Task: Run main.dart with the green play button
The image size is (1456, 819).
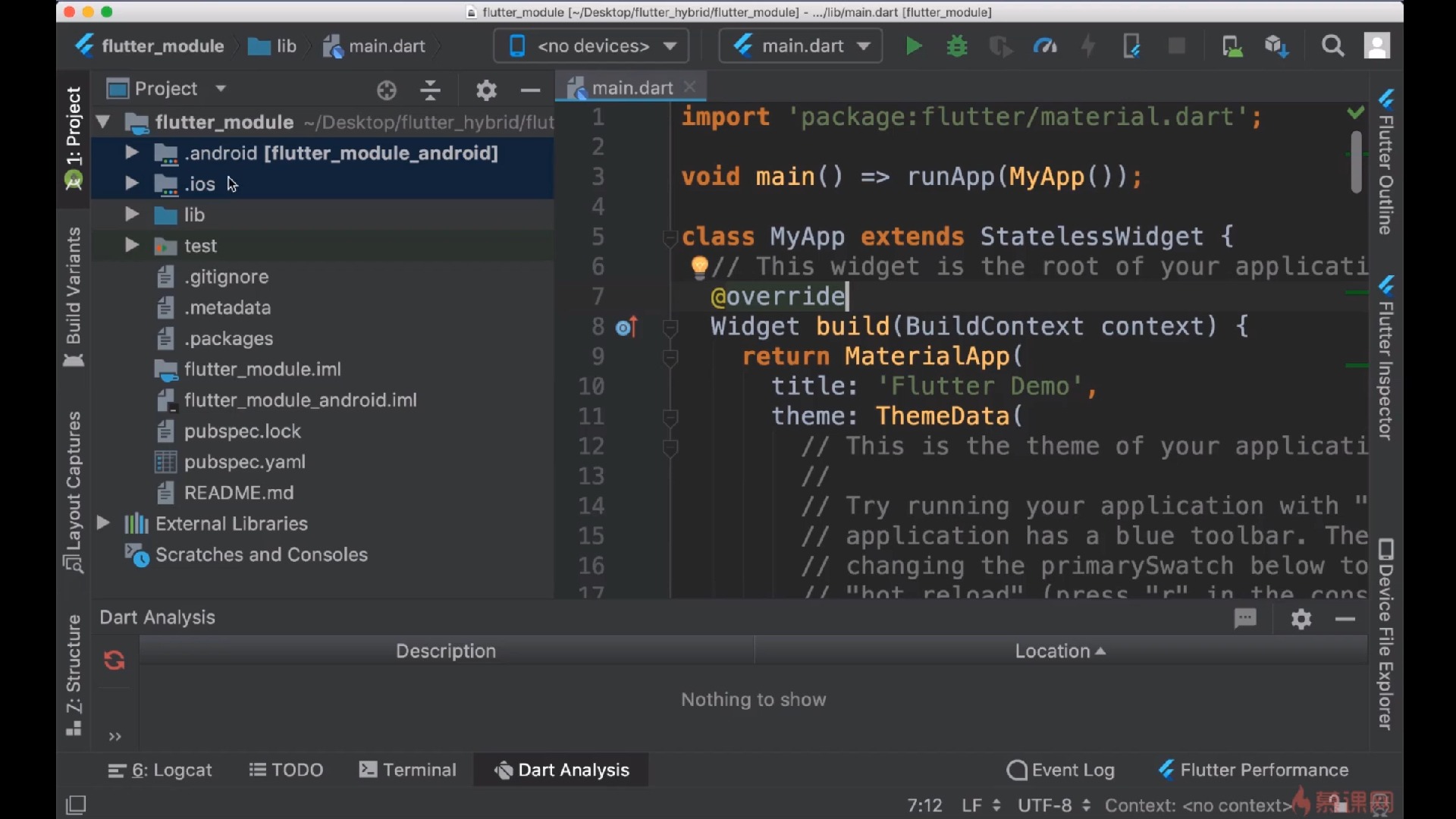Action: pyautogui.click(x=914, y=46)
